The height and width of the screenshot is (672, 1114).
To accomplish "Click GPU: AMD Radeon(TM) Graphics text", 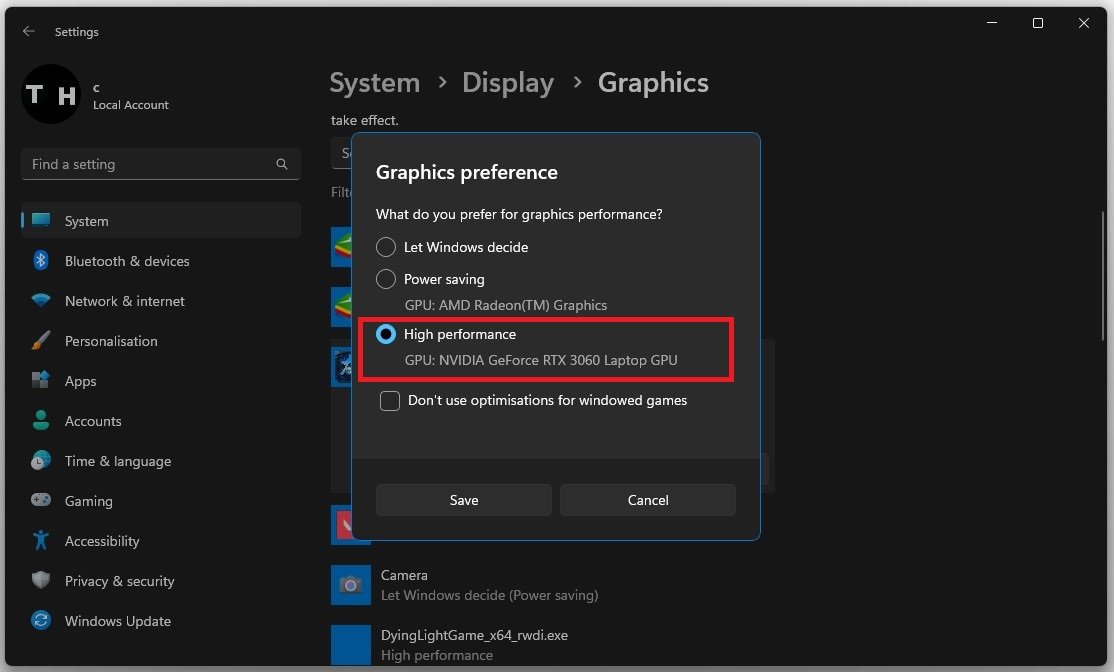I will 505,305.
